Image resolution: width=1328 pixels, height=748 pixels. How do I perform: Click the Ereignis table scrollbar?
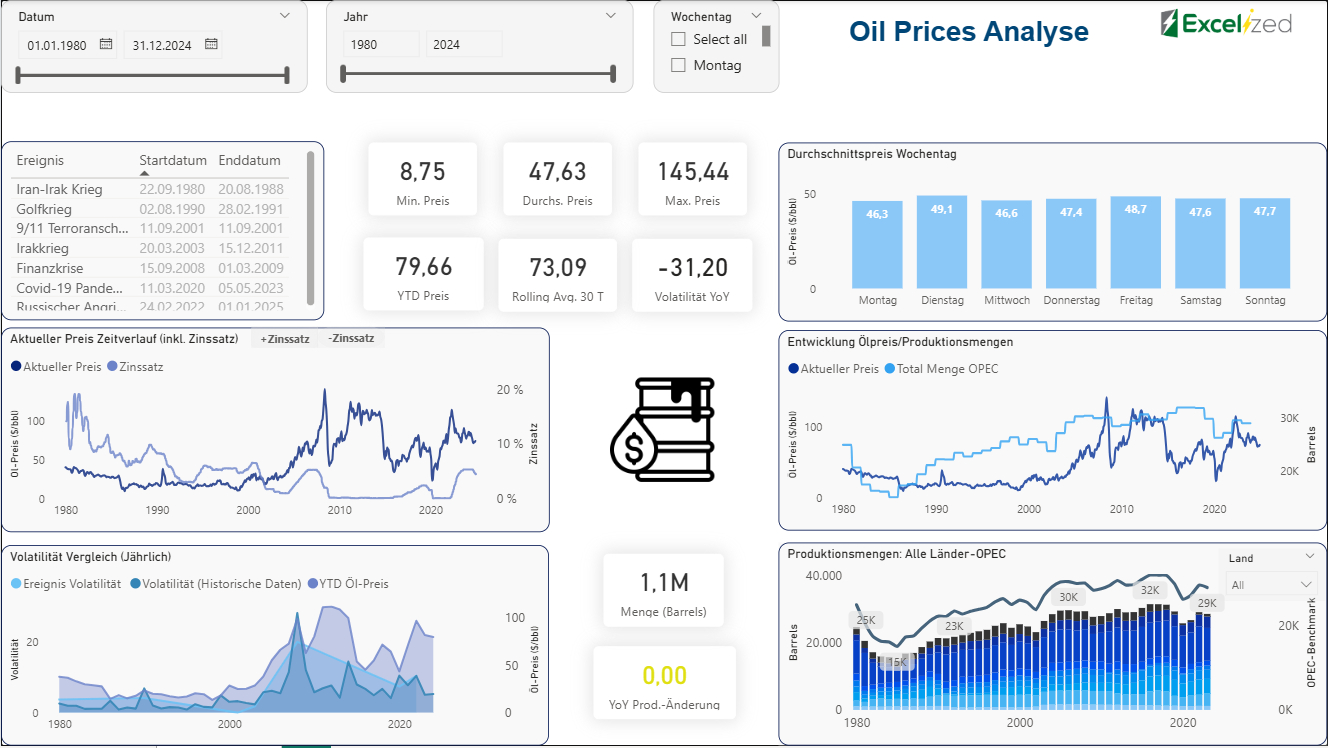311,228
